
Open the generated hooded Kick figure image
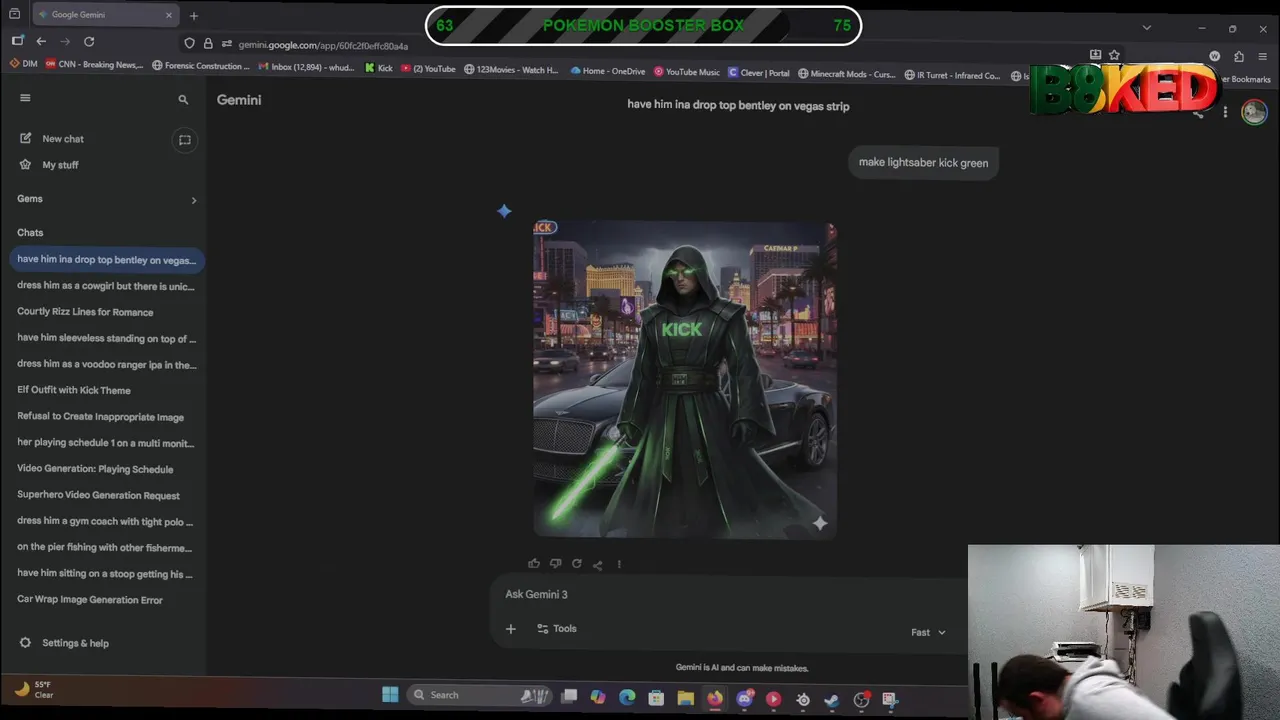[x=685, y=380]
